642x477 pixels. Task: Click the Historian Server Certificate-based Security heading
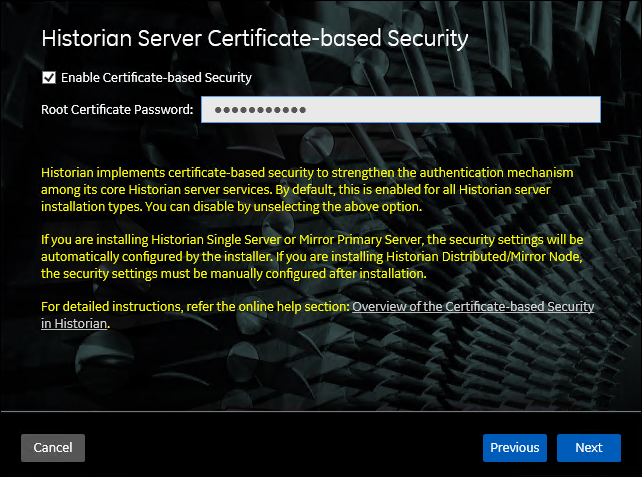[255, 38]
